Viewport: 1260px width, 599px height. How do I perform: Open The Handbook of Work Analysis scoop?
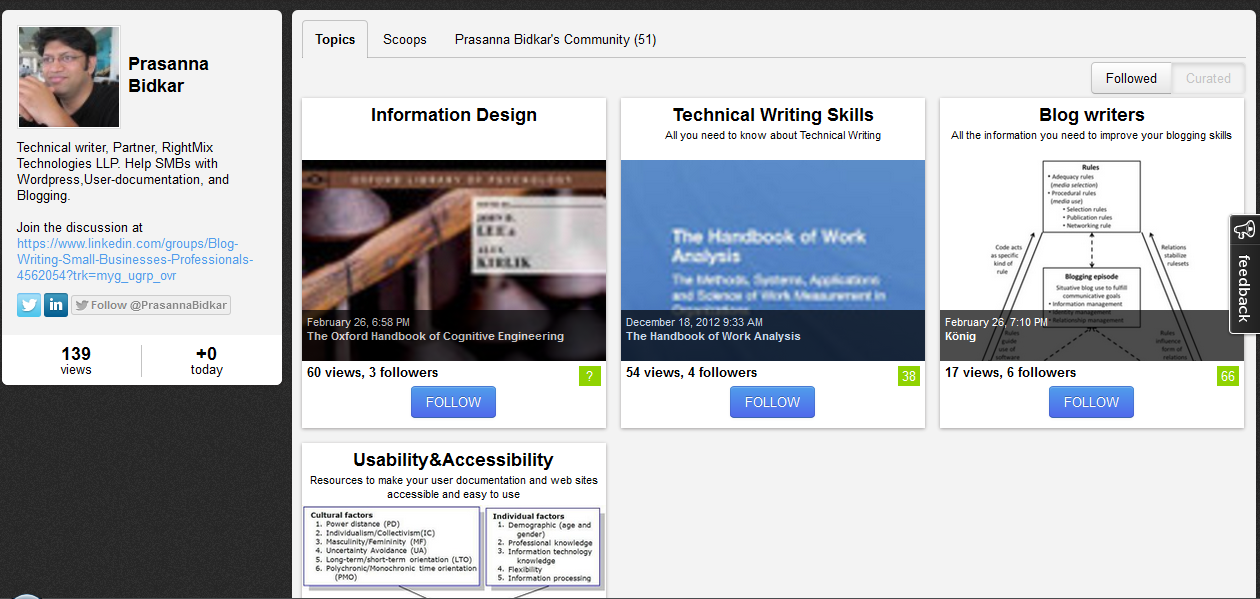713,336
